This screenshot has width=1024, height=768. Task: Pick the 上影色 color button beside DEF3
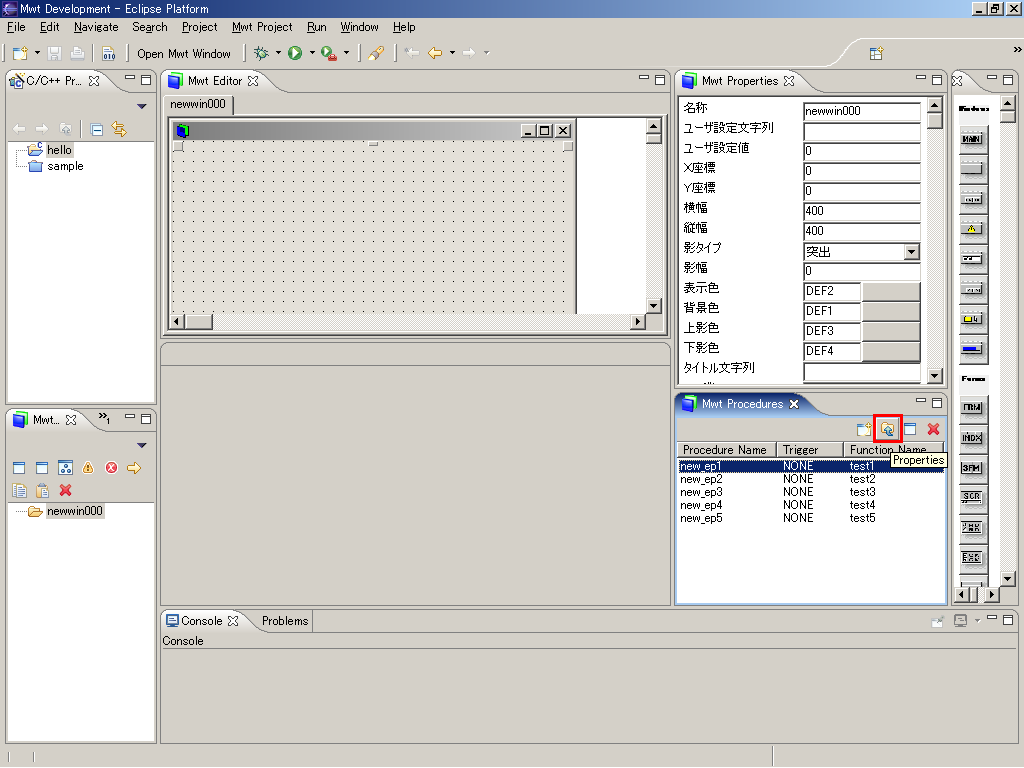tap(891, 331)
